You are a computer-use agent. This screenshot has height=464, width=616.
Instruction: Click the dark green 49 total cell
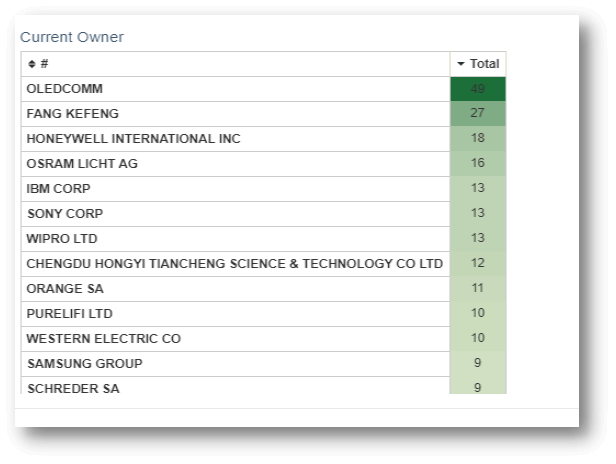(x=478, y=89)
